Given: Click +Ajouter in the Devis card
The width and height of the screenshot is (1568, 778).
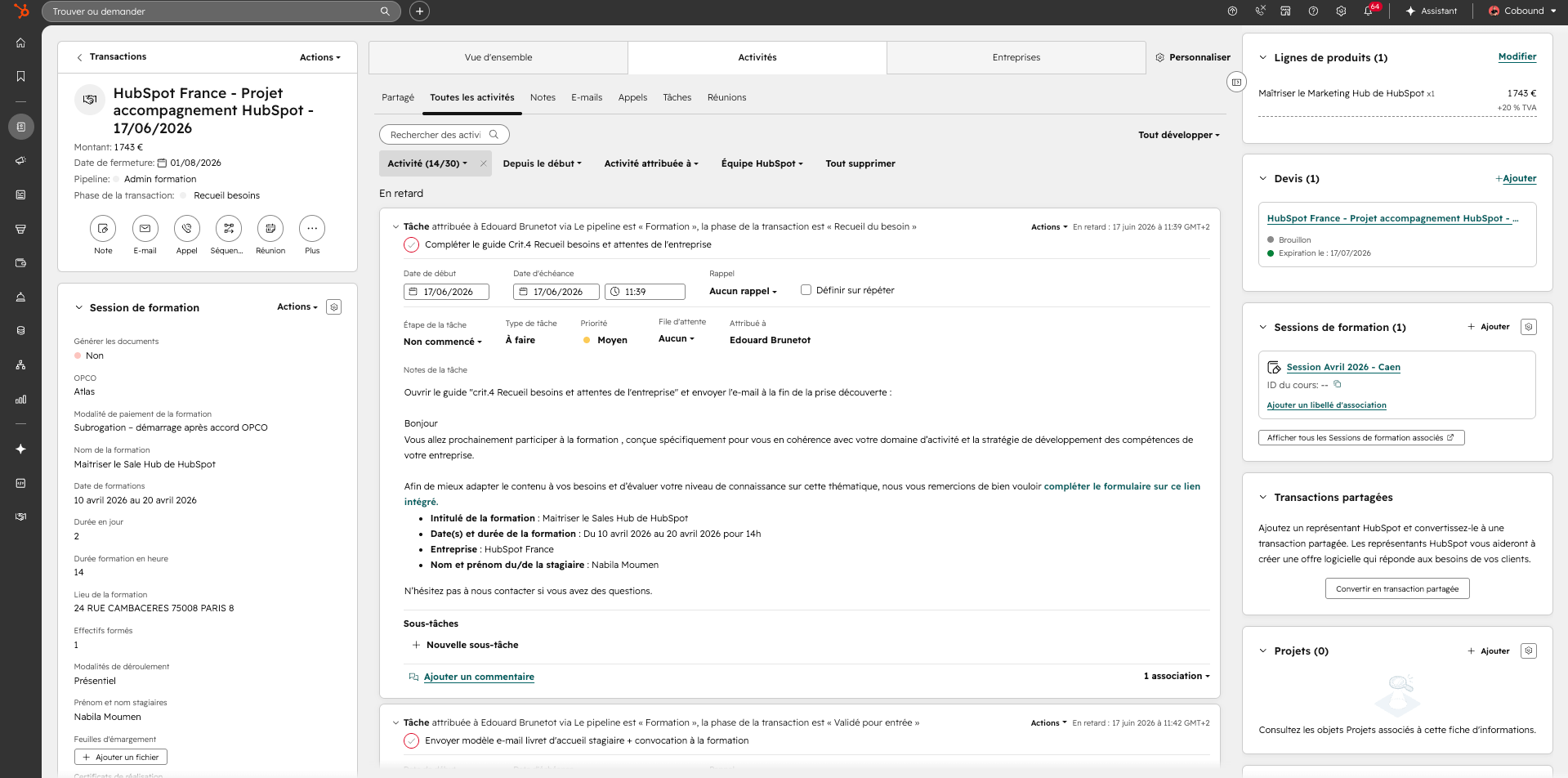Looking at the screenshot, I should click(1516, 178).
